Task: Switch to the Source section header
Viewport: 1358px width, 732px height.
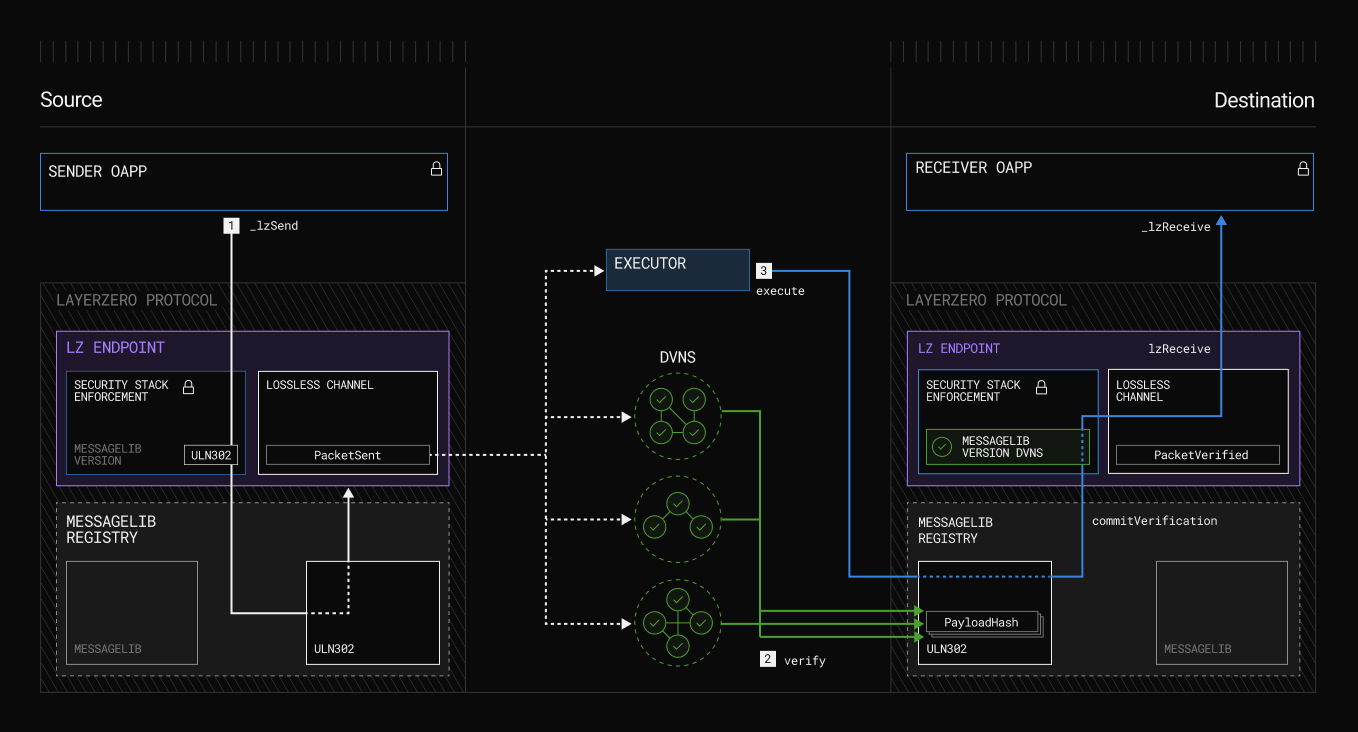Action: [x=70, y=100]
